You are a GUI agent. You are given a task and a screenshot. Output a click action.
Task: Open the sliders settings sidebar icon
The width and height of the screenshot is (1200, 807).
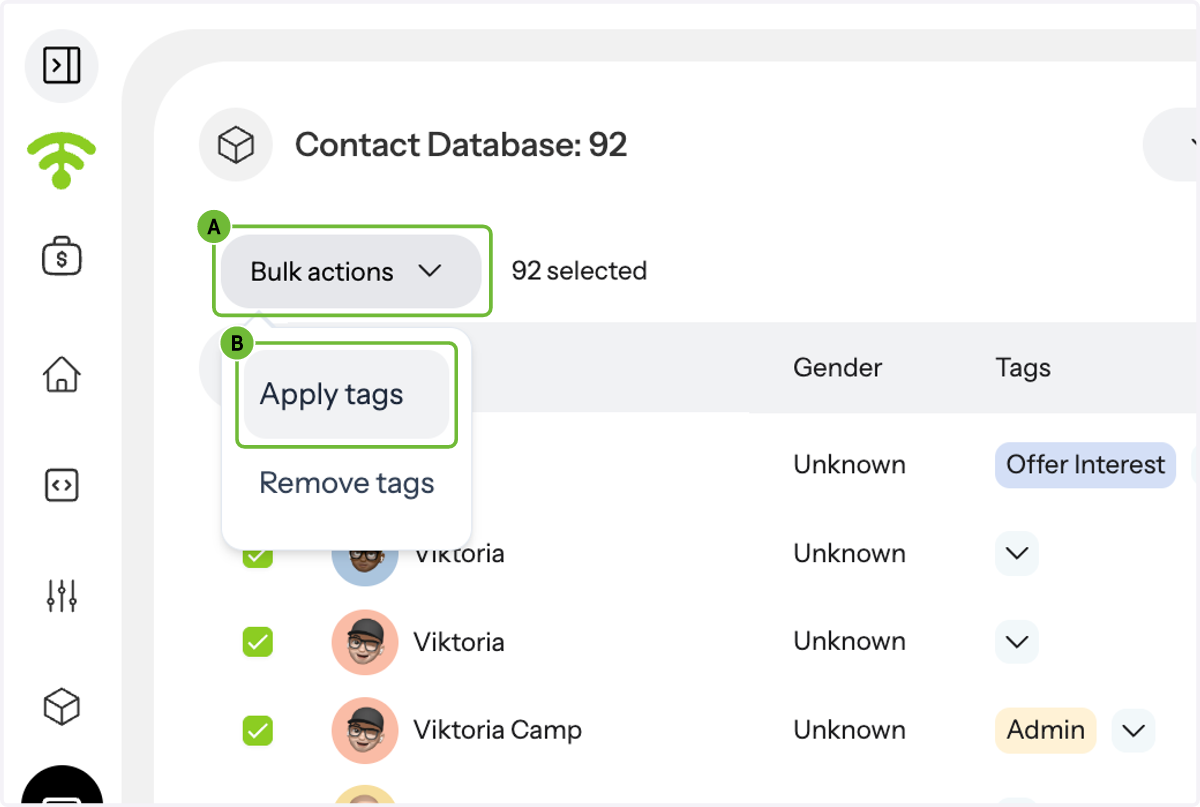tap(62, 596)
